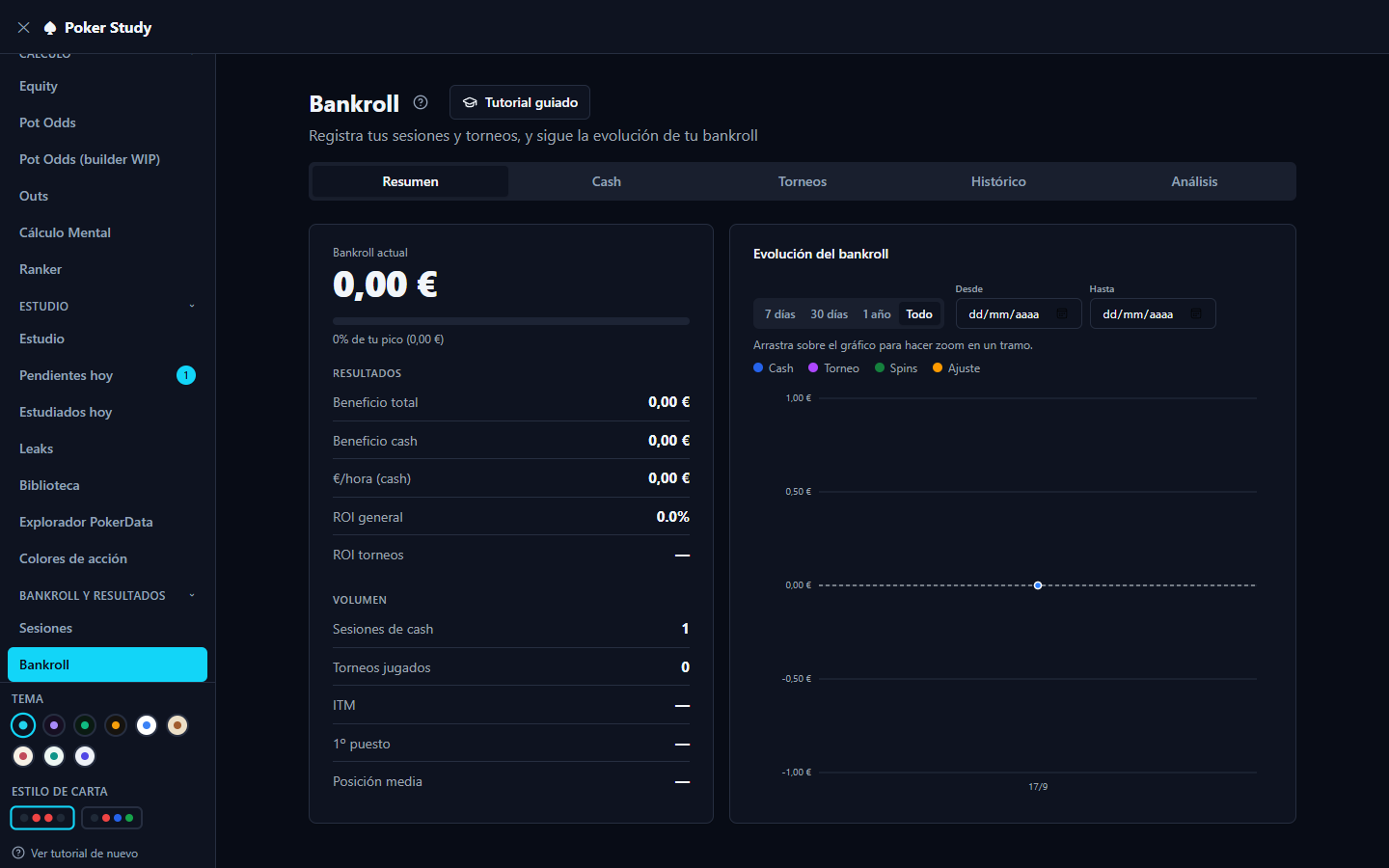
Task: Toggle the Cash series in the chart legend
Action: click(x=774, y=368)
